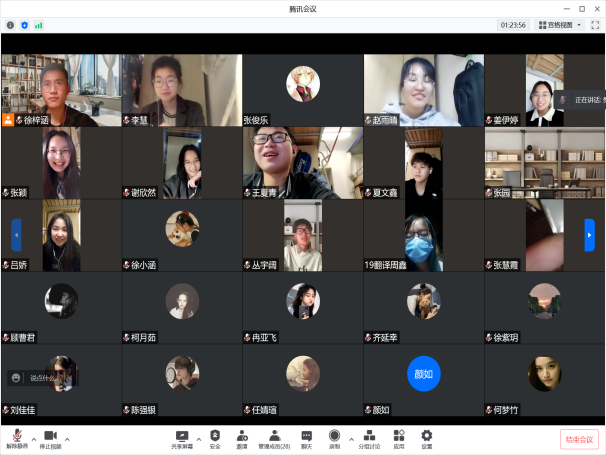Open the Share Screen option
606x455 pixels.
click(x=182, y=437)
